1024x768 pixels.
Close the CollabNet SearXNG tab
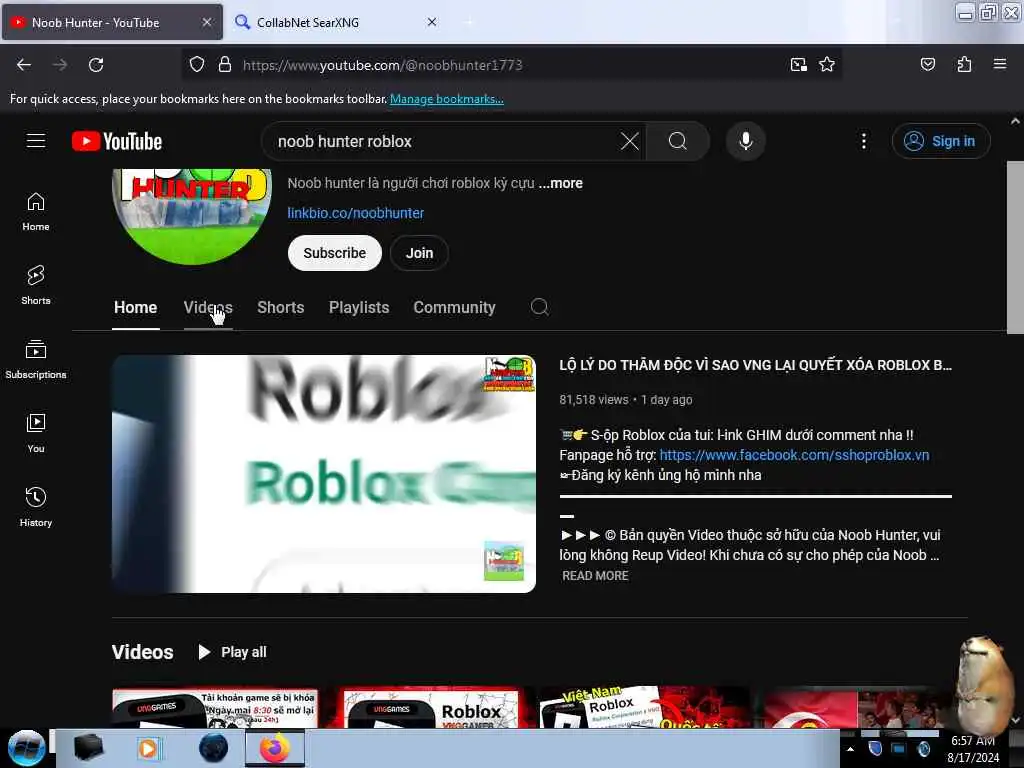click(432, 22)
